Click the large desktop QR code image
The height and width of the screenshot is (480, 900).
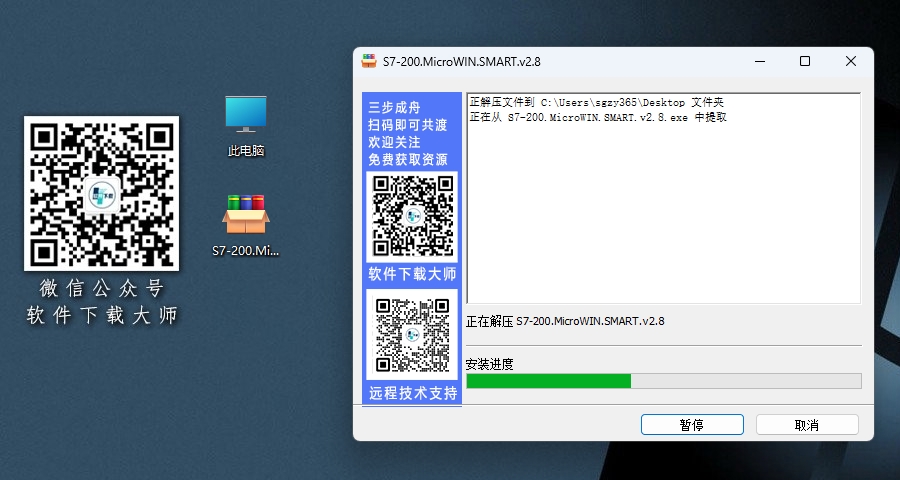coord(102,193)
